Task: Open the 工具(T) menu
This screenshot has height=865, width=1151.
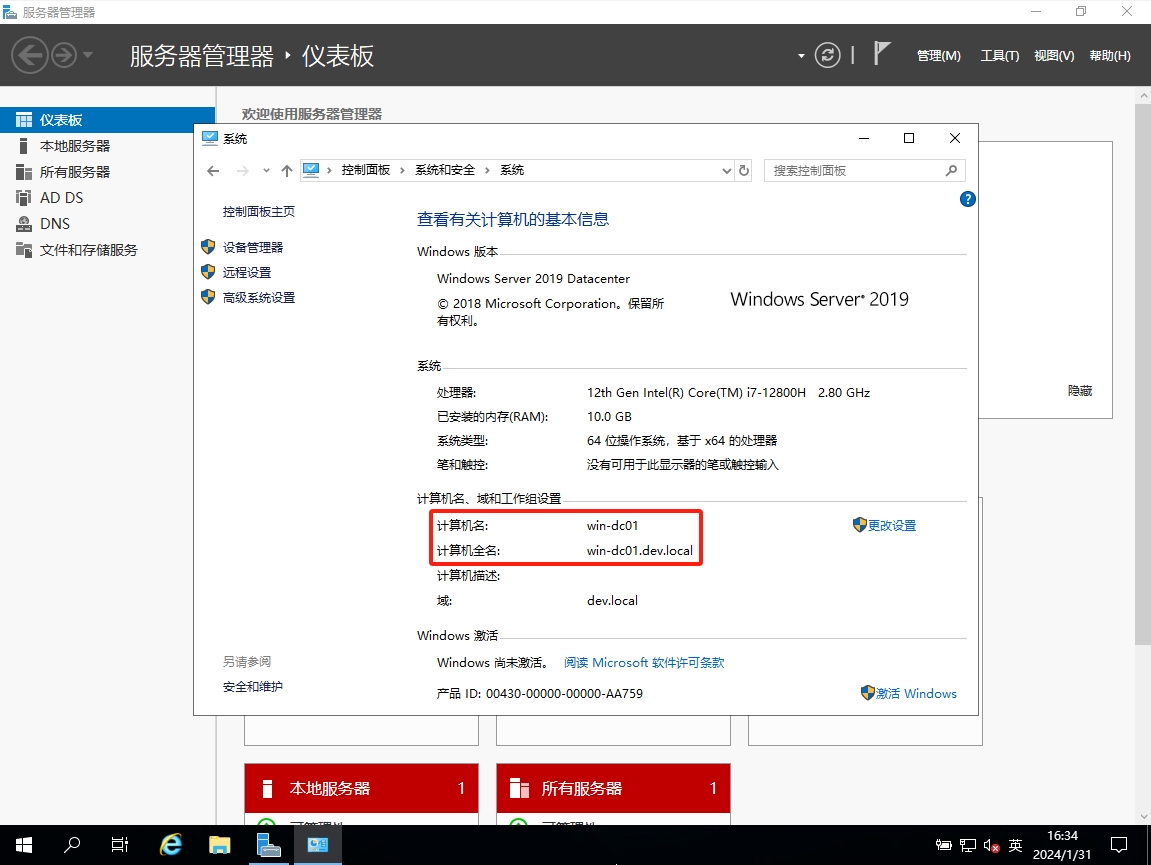Action: (x=999, y=56)
